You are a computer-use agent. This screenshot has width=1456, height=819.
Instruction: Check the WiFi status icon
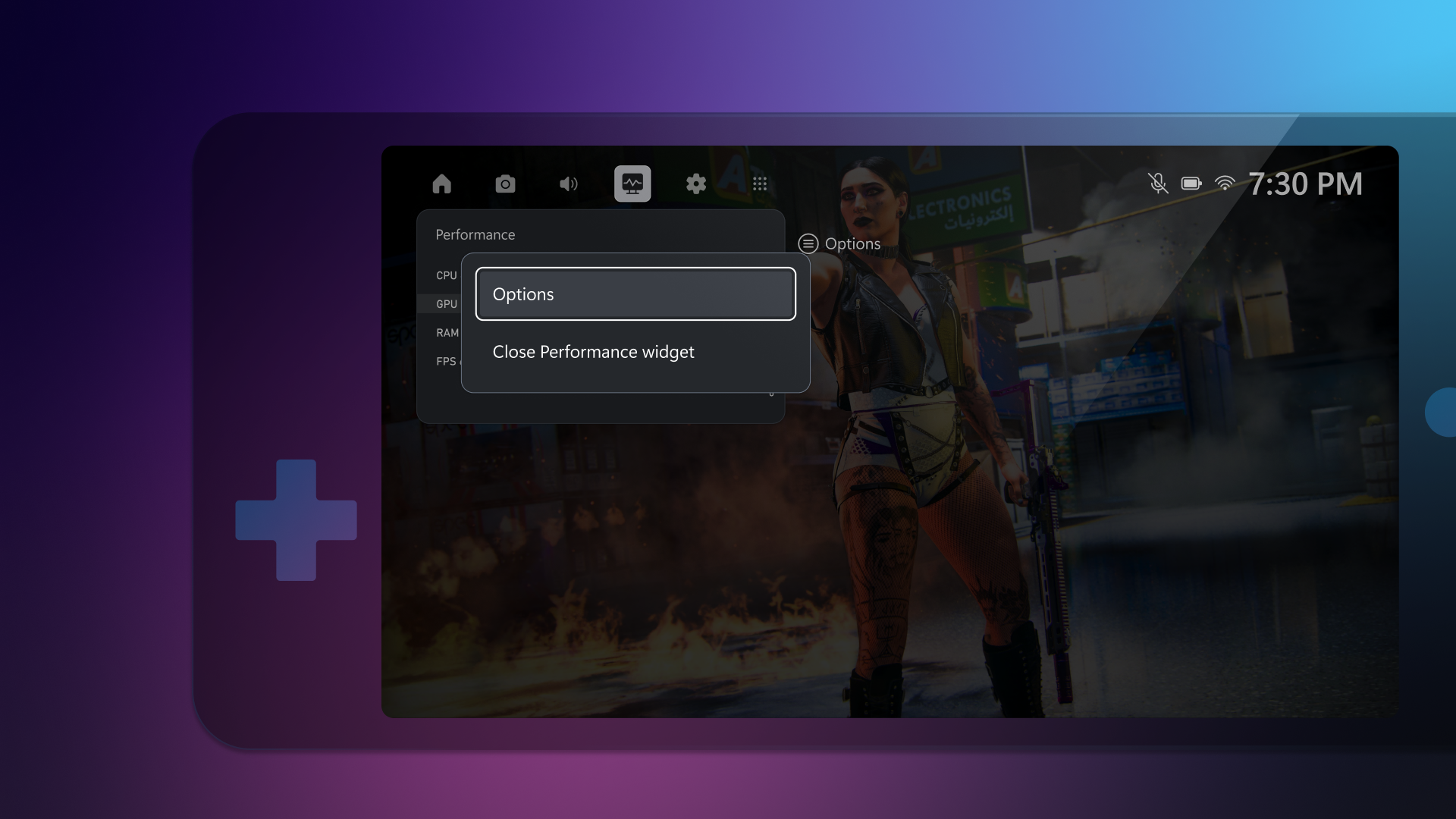click(1224, 184)
